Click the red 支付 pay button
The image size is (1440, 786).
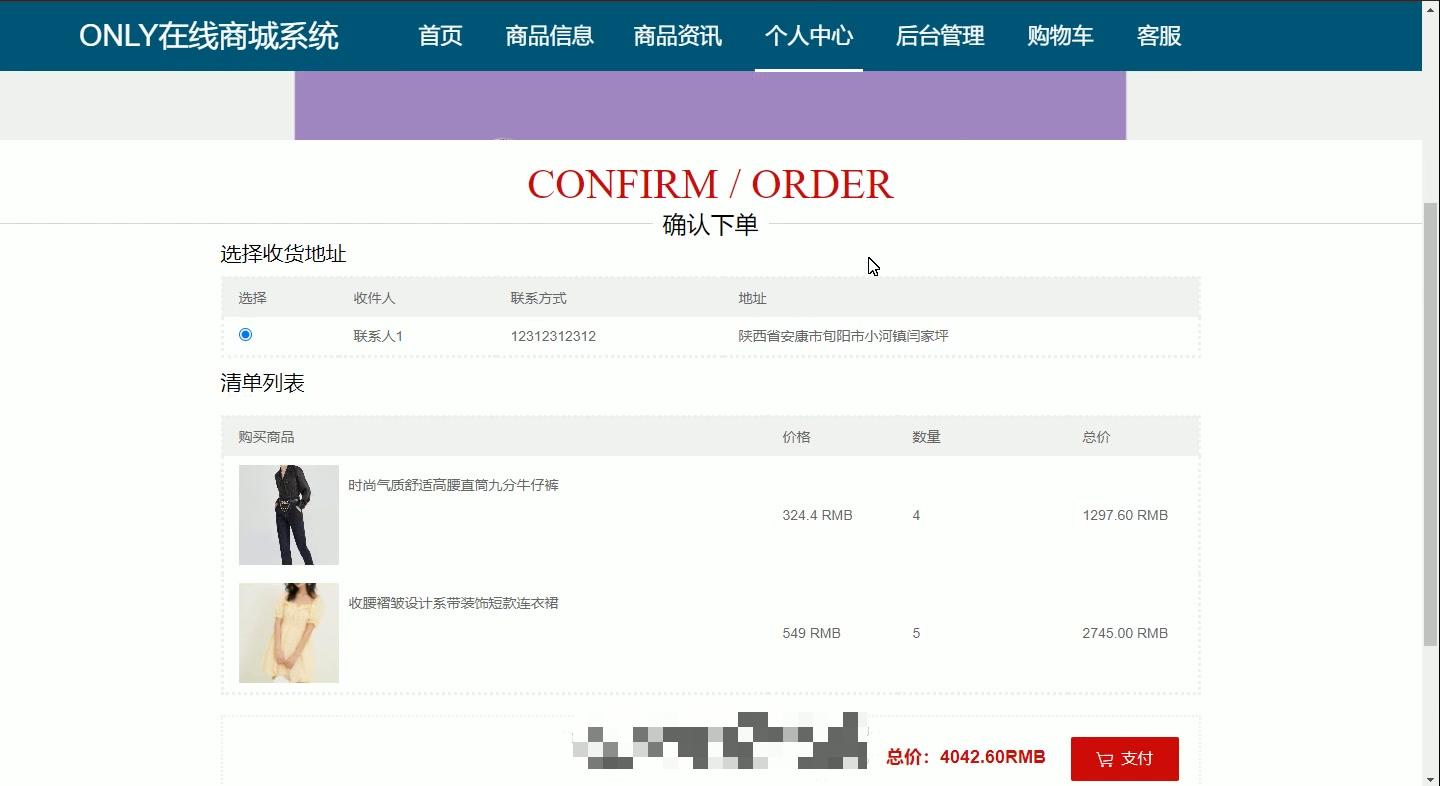click(1125, 759)
